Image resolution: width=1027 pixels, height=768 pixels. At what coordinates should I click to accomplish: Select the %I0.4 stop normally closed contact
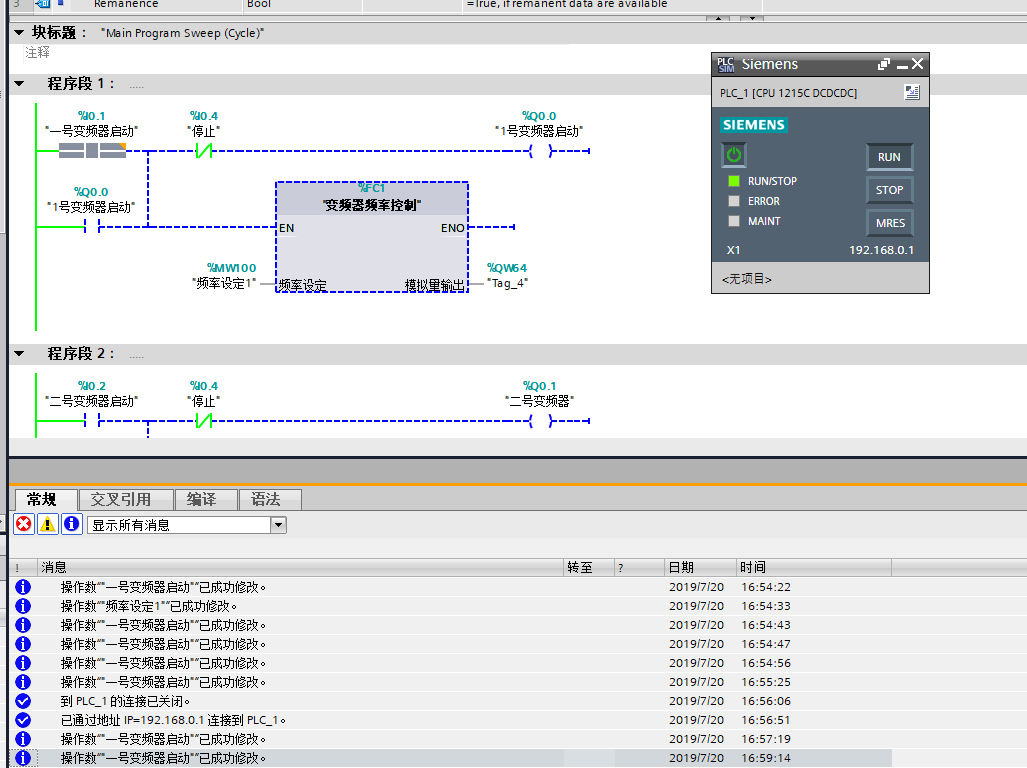[203, 151]
